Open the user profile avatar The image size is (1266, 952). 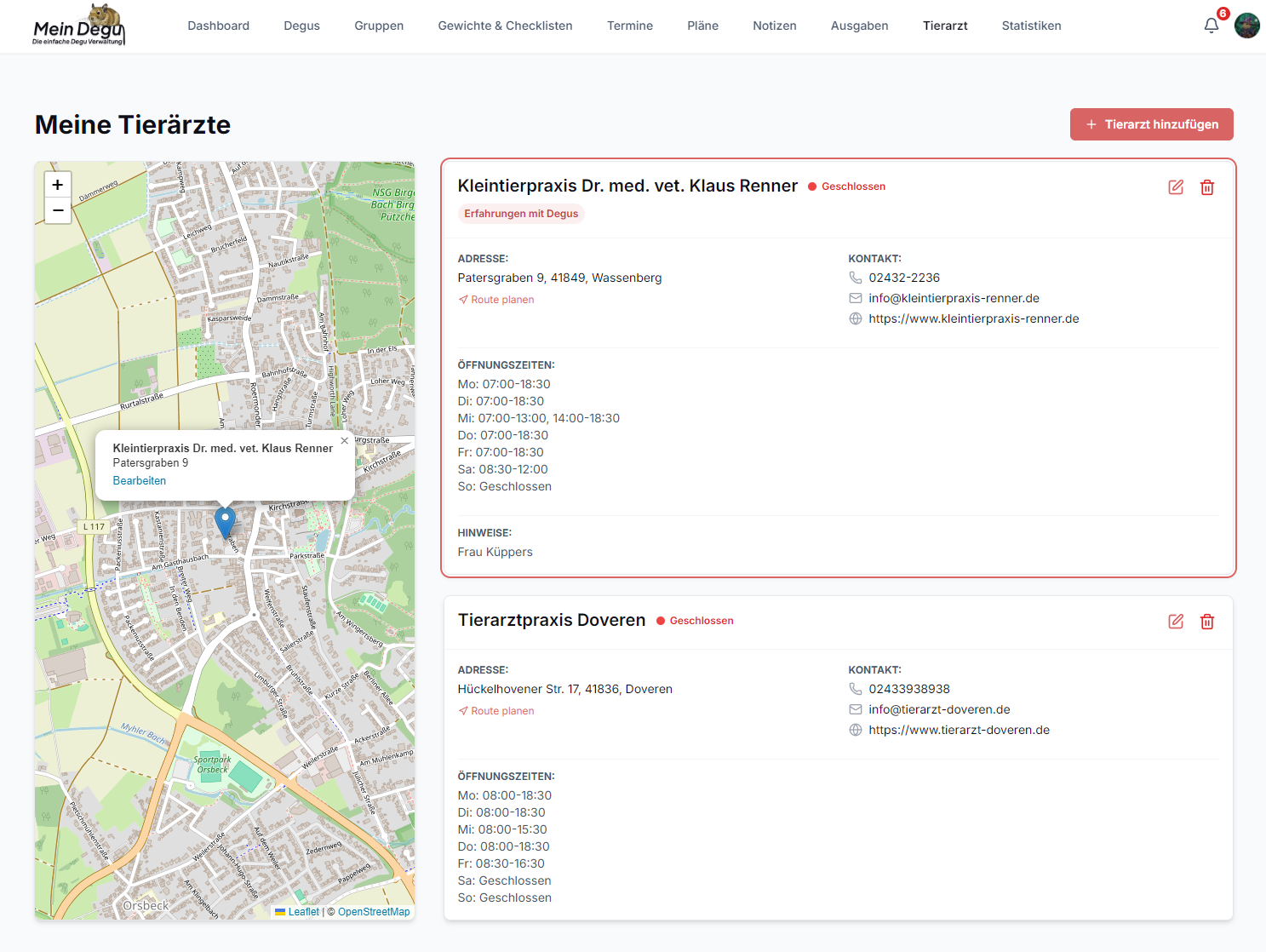[x=1247, y=26]
